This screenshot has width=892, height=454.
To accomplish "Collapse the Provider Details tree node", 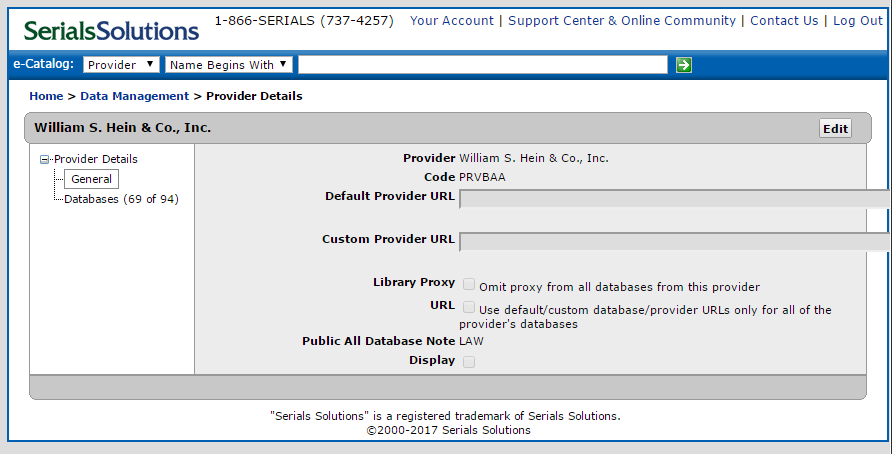I will pyautogui.click(x=44, y=159).
